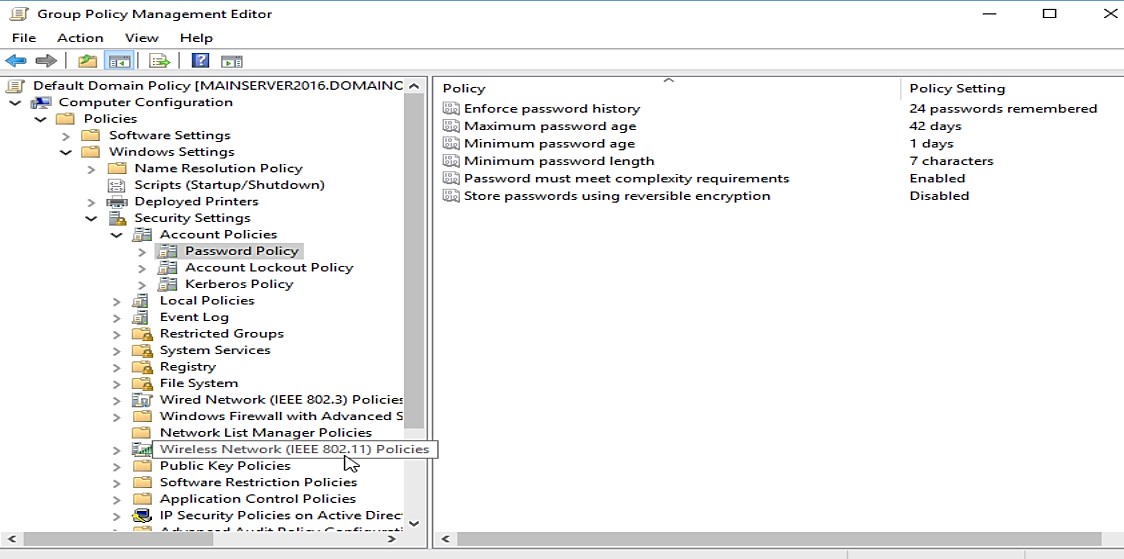Viewport: 1124px width, 559px height.
Task: Click the Export List toolbar icon
Action: click(159, 61)
